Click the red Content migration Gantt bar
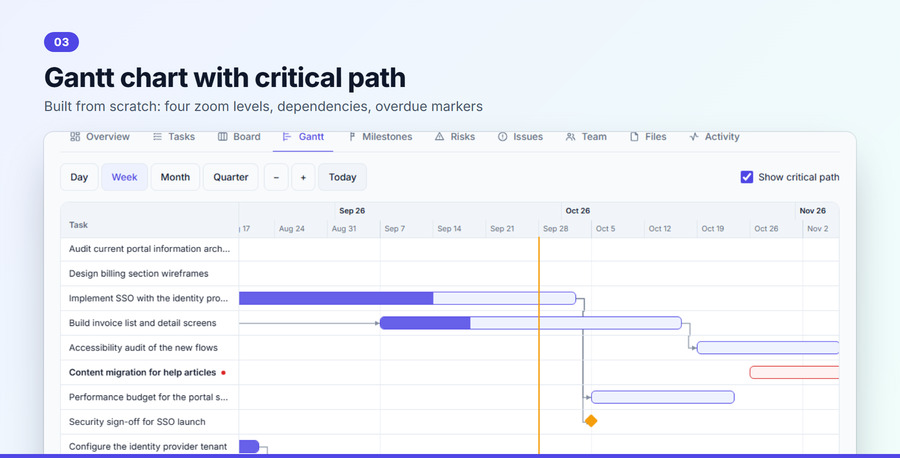 tap(794, 372)
